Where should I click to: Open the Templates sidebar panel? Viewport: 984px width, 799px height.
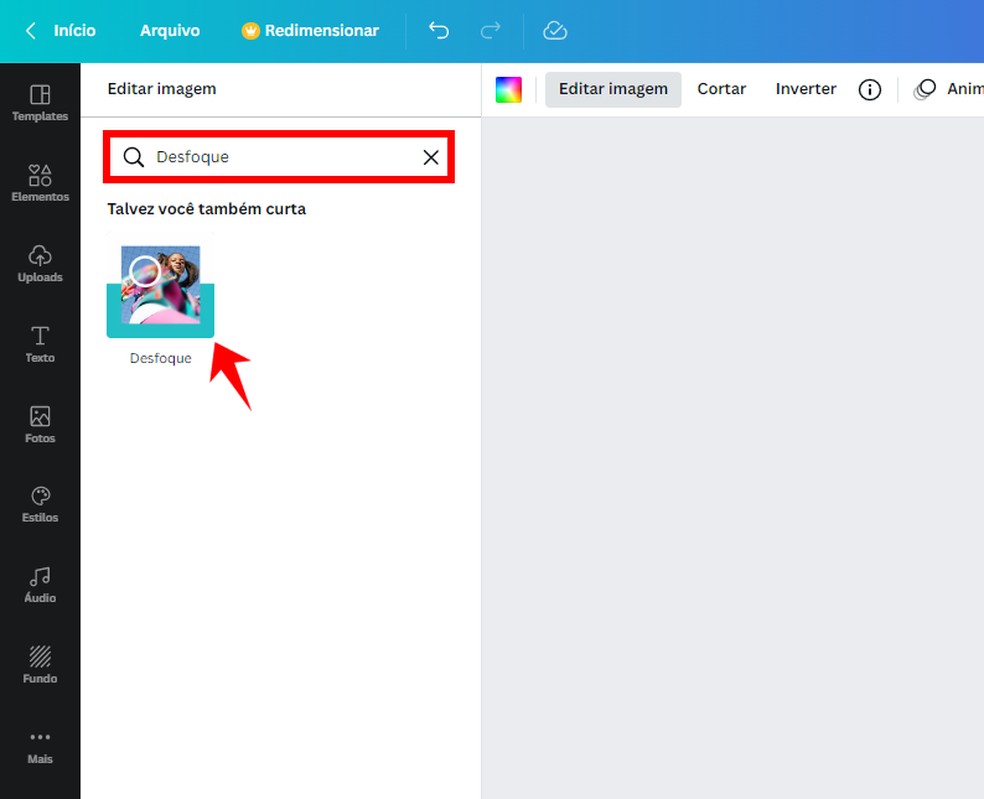(x=40, y=103)
